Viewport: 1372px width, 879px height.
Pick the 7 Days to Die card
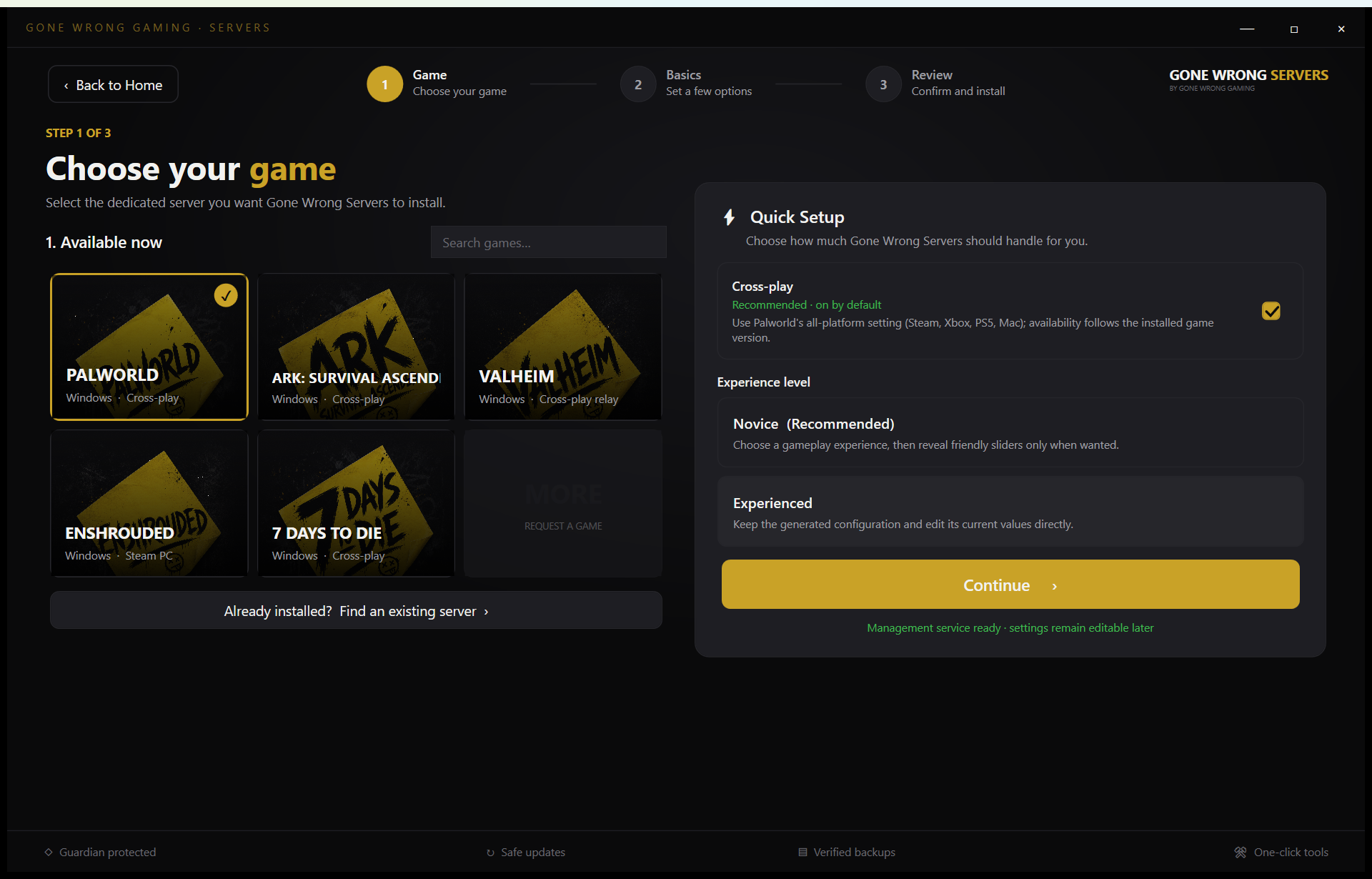coord(356,503)
